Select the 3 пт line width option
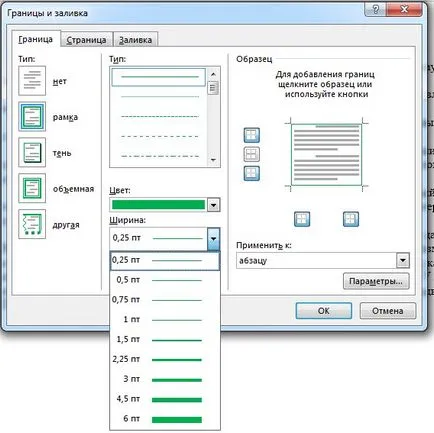The width and height of the screenshot is (434, 433). pos(165,379)
